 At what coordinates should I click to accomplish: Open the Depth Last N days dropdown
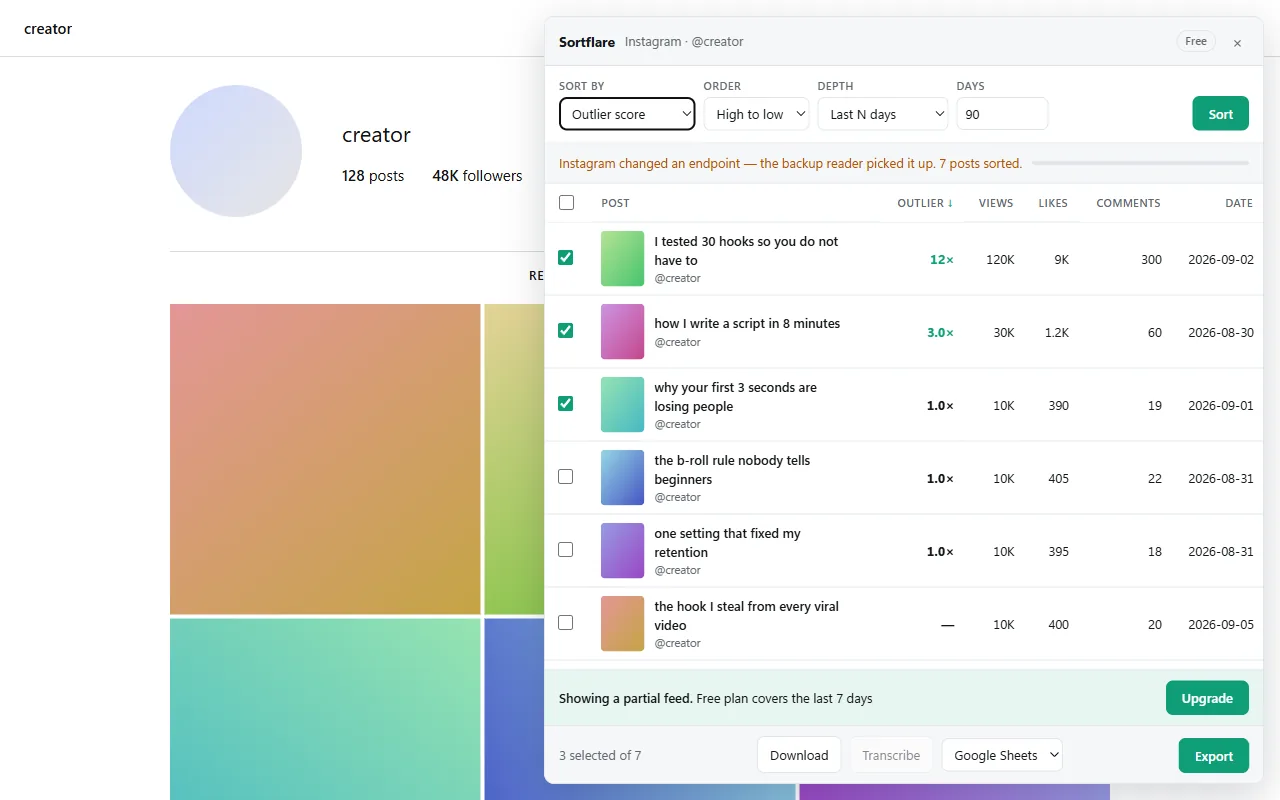[883, 114]
